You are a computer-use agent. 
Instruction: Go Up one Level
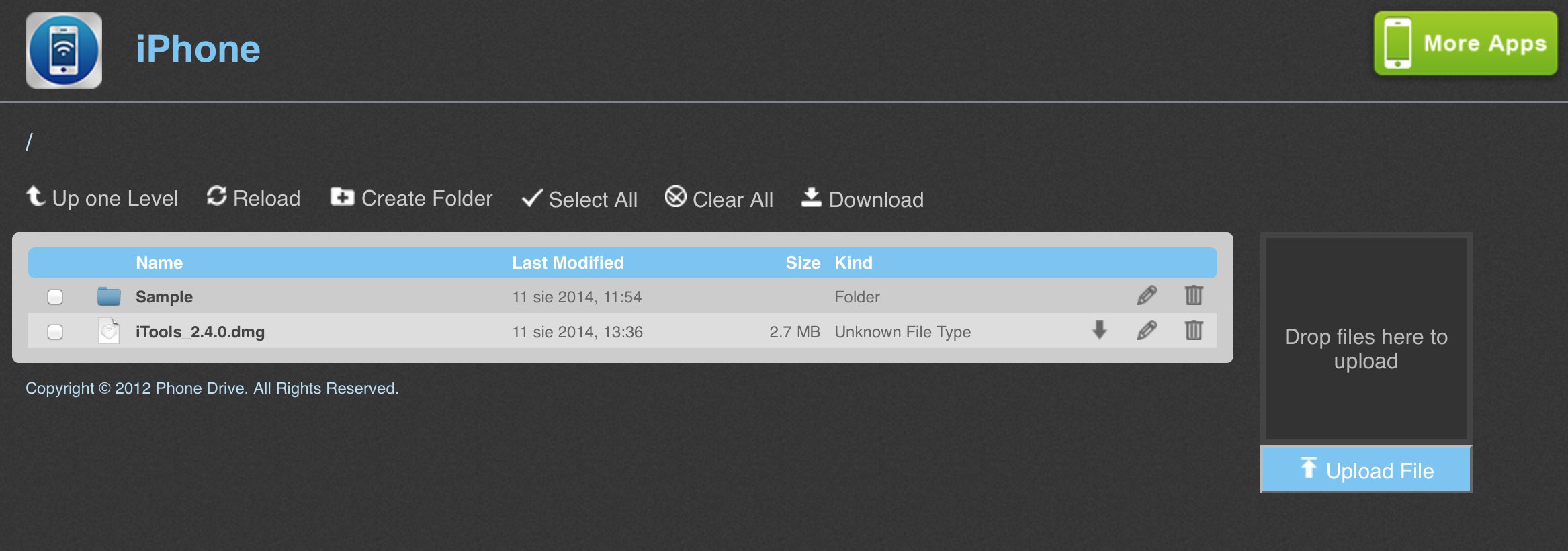[x=102, y=198]
